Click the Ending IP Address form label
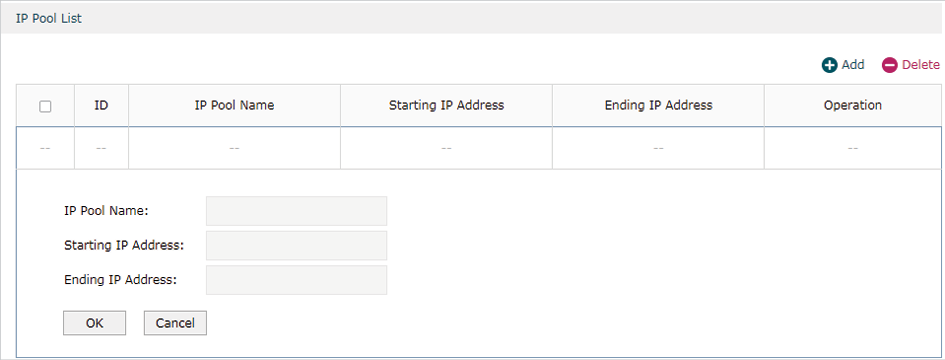 point(120,280)
